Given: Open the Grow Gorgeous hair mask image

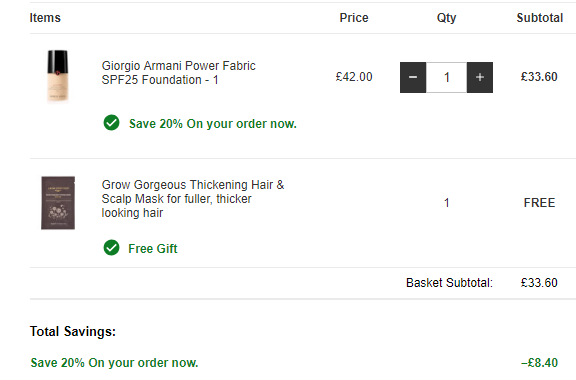Looking at the screenshot, I should [x=58, y=203].
